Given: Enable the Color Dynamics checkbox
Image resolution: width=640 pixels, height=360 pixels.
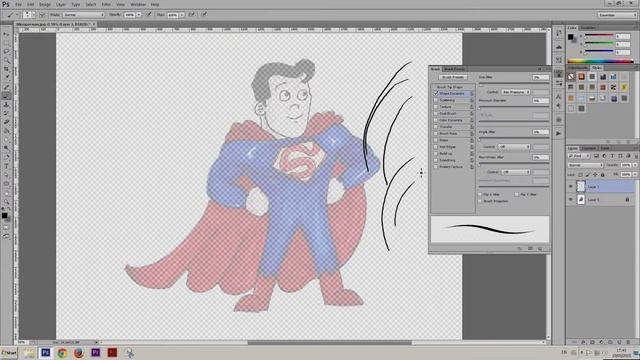Looking at the screenshot, I should click(436, 120).
